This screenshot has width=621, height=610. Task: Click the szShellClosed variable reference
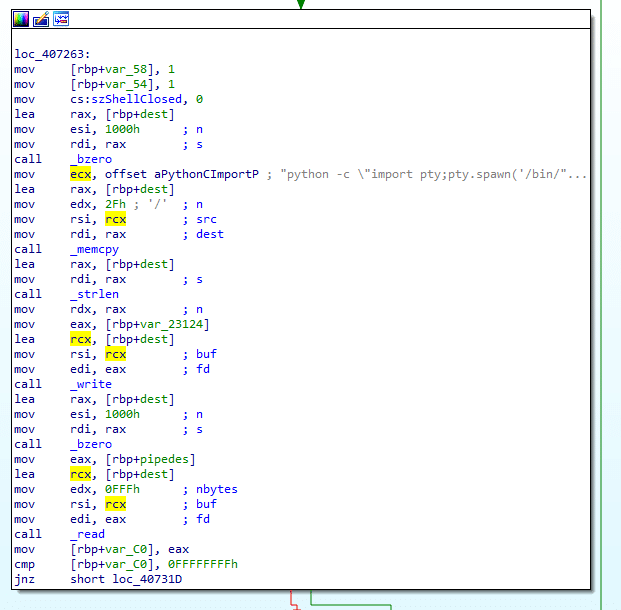(x=137, y=99)
